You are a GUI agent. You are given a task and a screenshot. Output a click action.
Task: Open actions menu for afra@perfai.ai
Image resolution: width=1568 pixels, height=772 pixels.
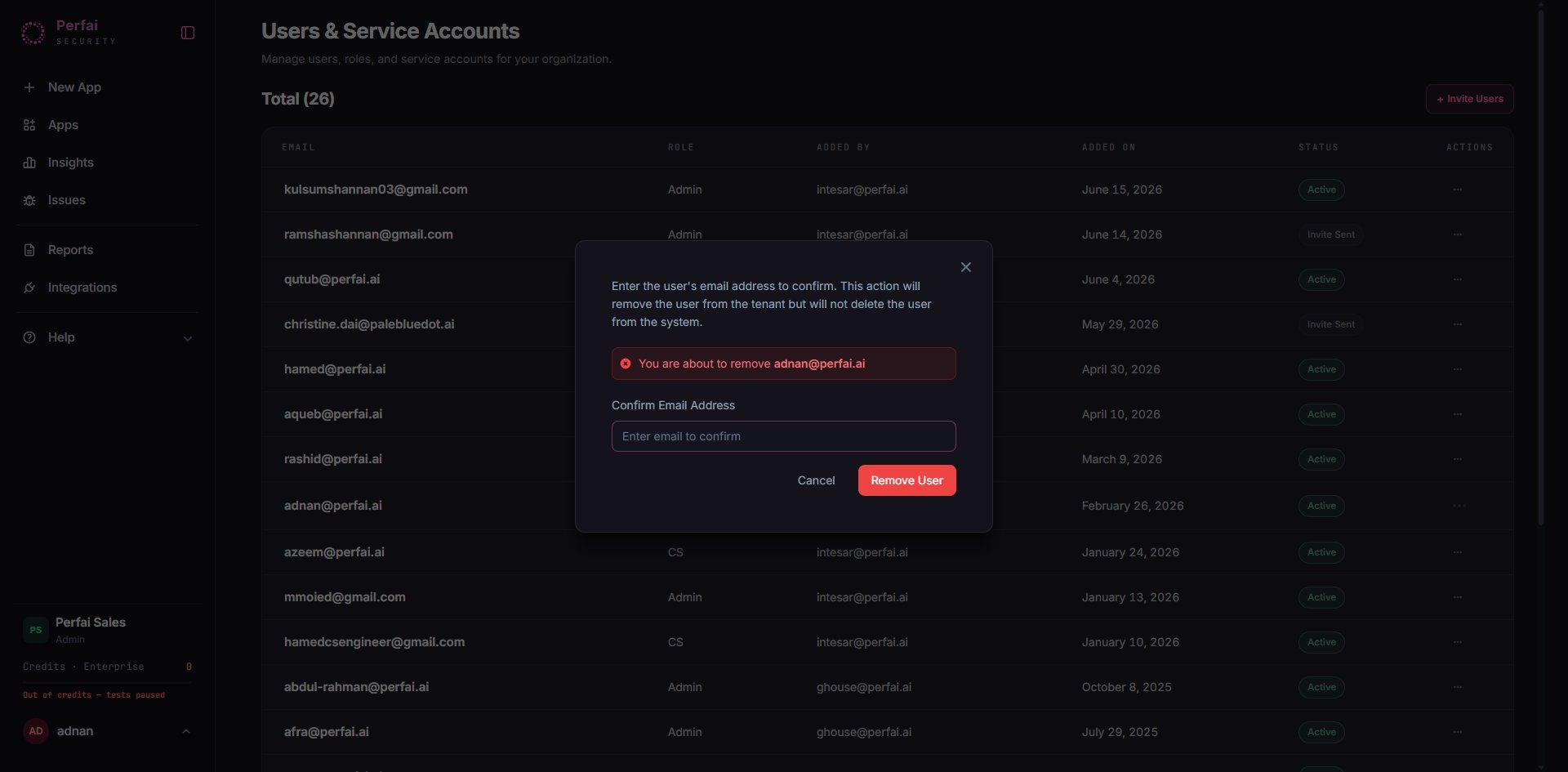click(x=1457, y=732)
